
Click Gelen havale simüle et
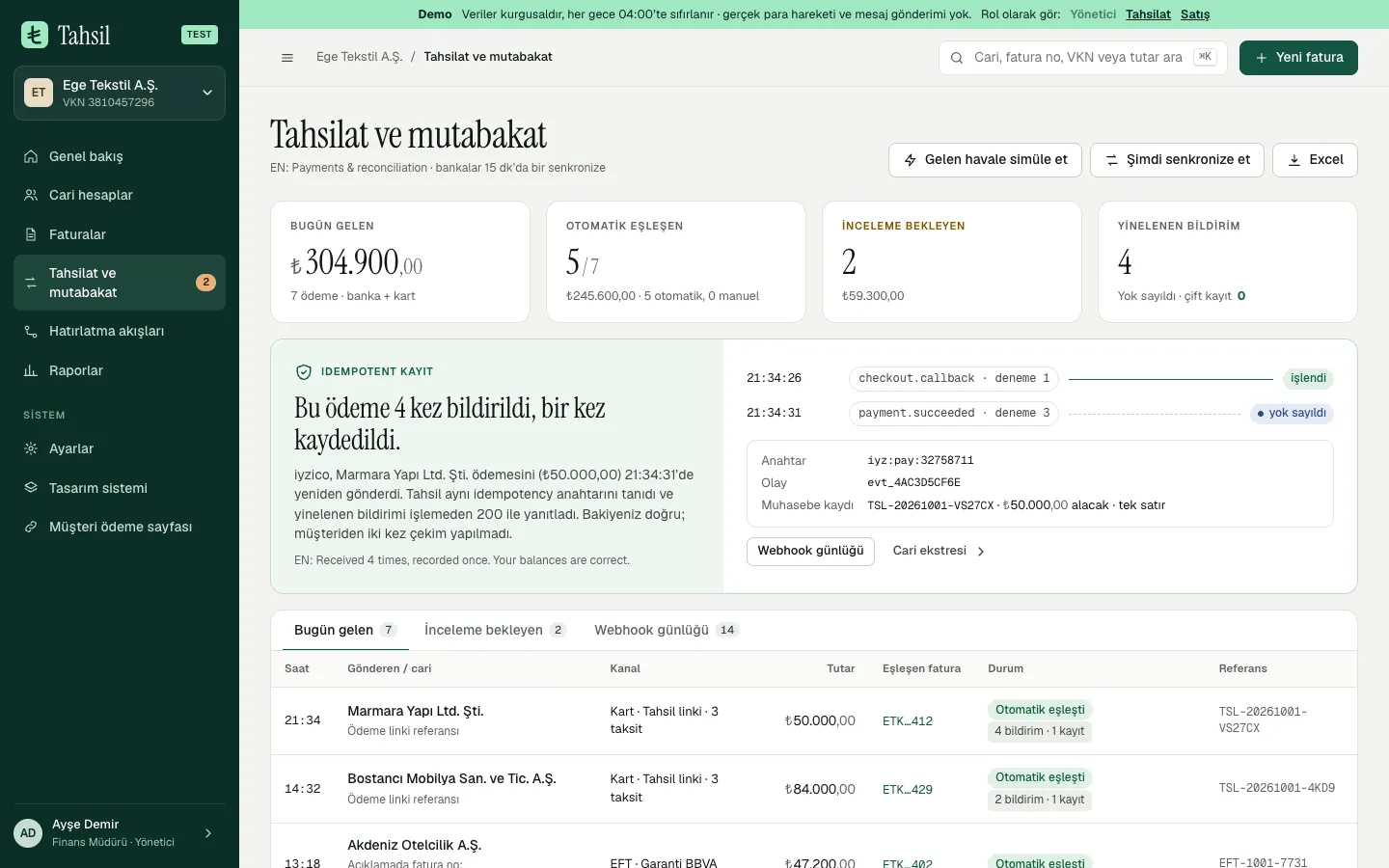(x=985, y=160)
